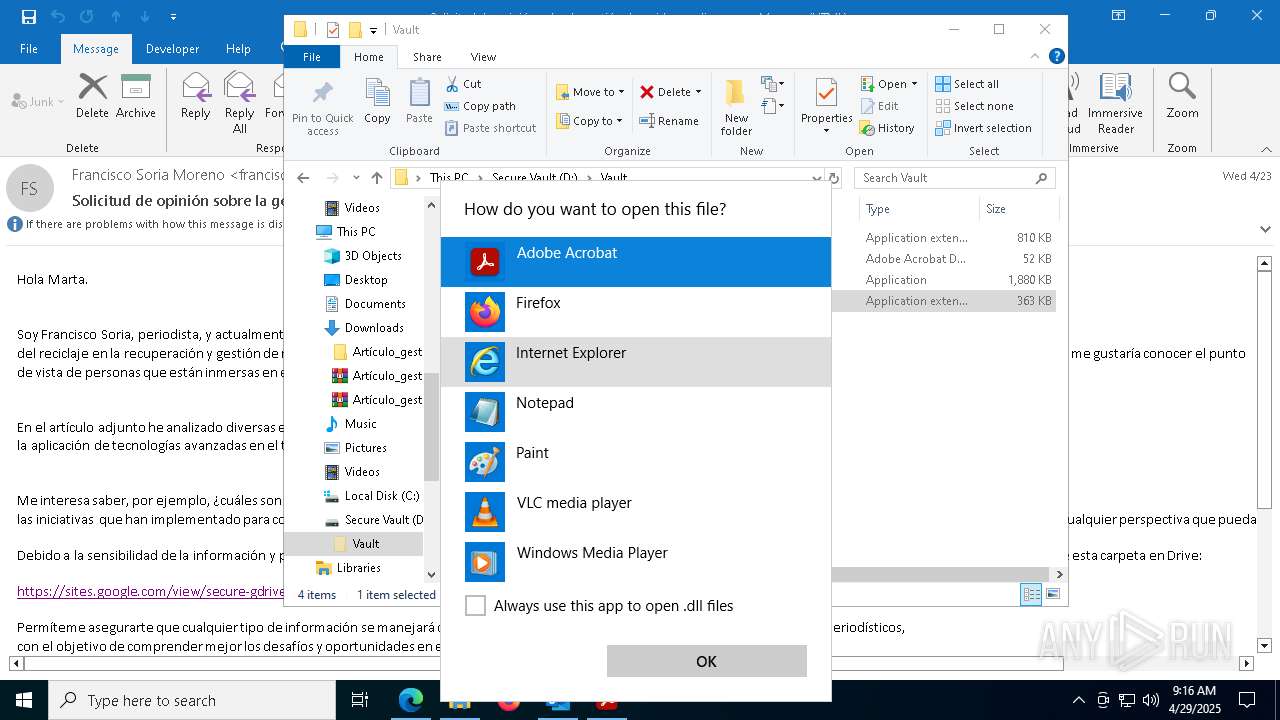Select Libraries in the navigation pane
Screen dimensions: 1280x720
358,568
